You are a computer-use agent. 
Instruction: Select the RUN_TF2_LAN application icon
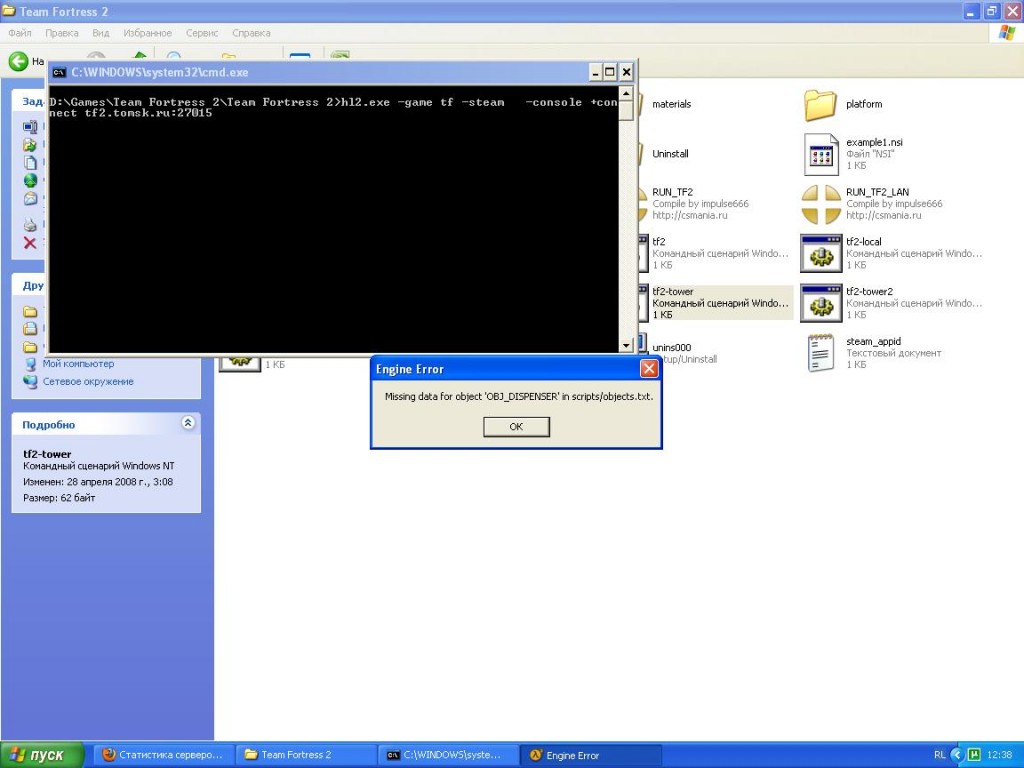tap(821, 204)
